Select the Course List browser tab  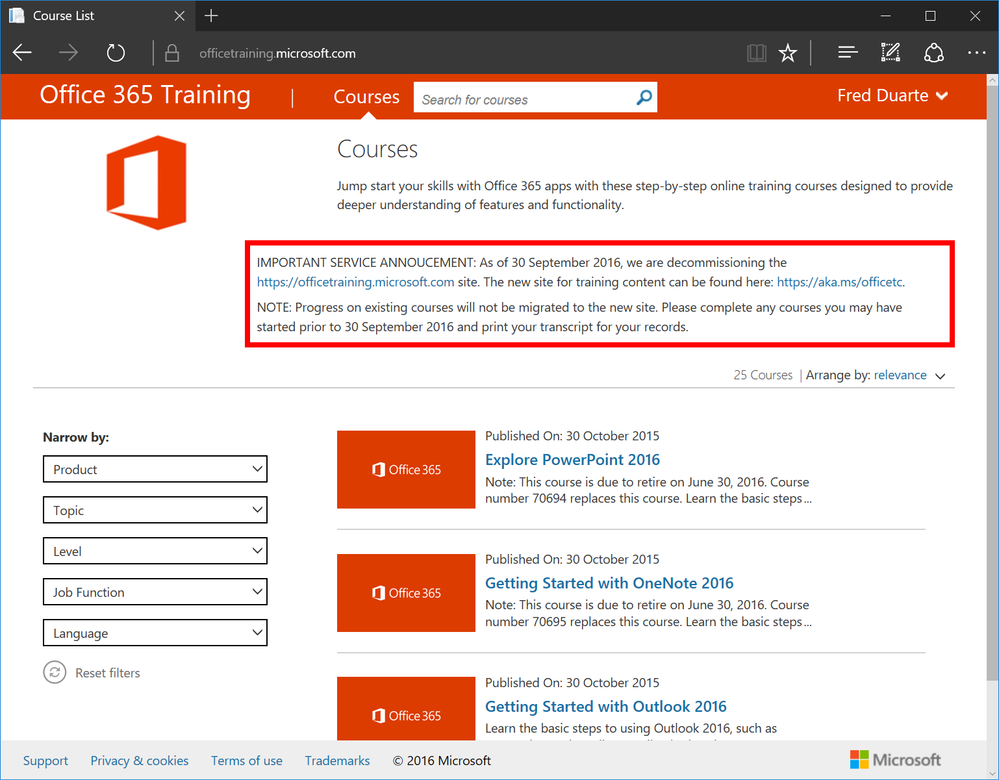pos(97,16)
